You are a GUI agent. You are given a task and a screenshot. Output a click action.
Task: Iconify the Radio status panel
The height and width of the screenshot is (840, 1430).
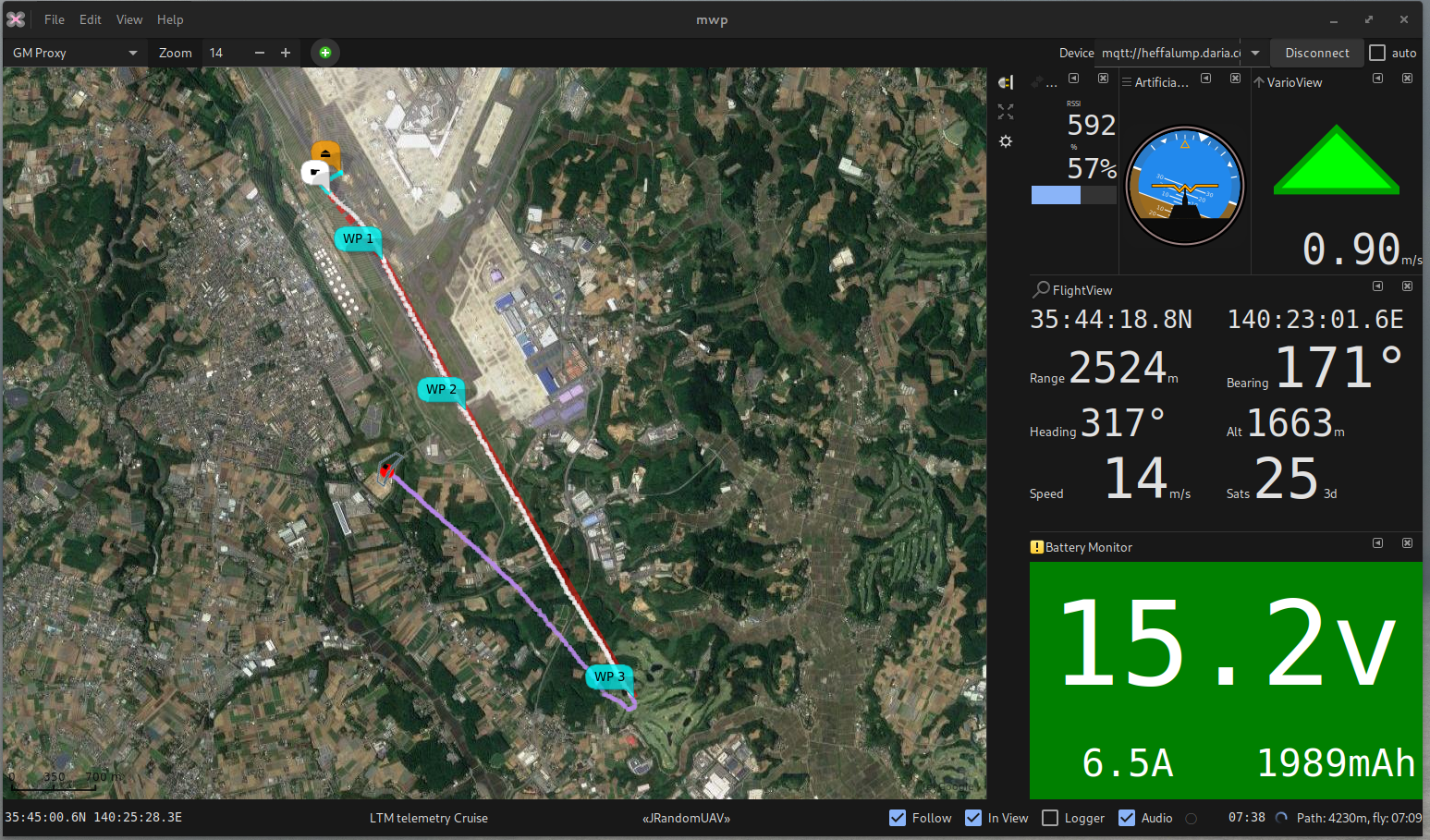[1073, 79]
